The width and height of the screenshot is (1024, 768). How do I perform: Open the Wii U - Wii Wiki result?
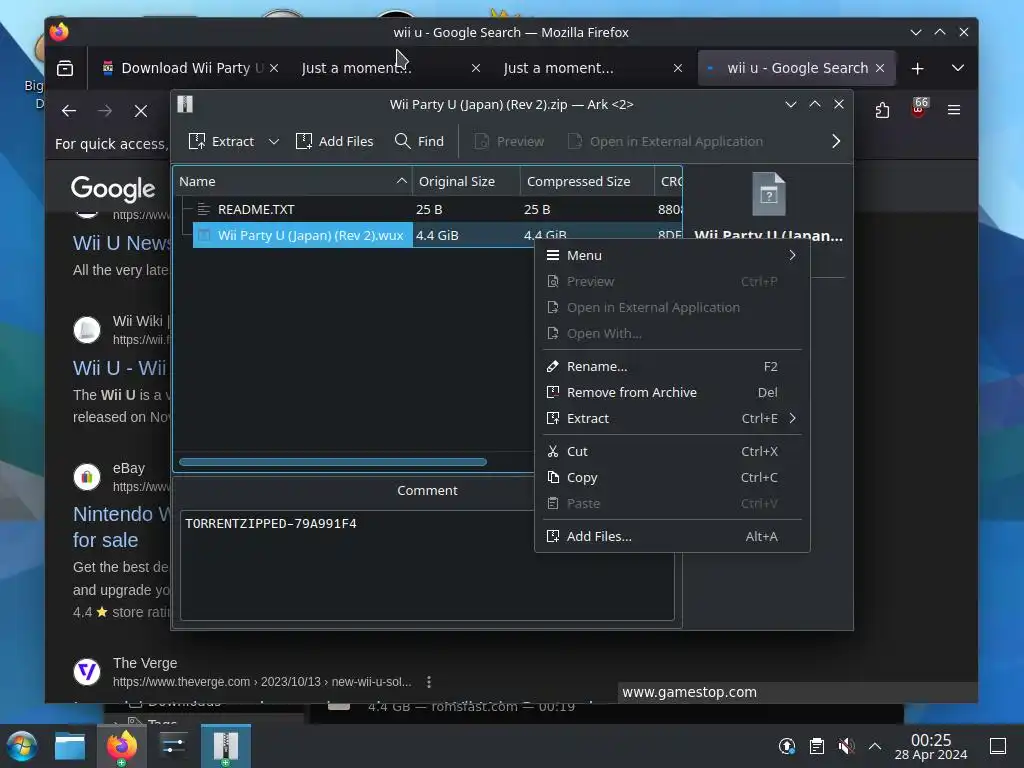coord(120,368)
